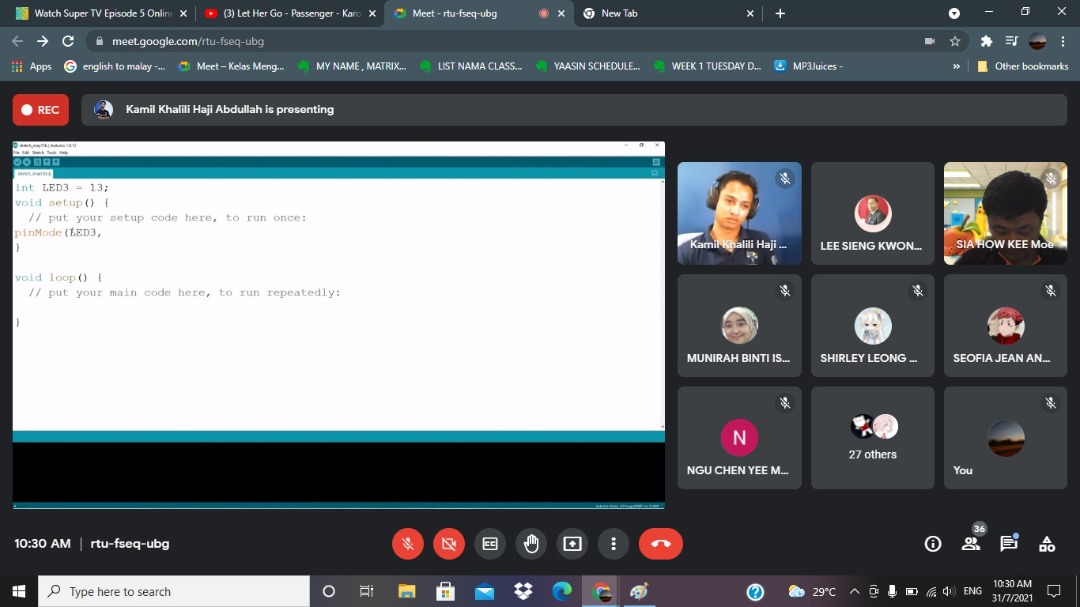The height and width of the screenshot is (607, 1080).
Task: Switch to the New Tab browser tab
Action: point(665,14)
